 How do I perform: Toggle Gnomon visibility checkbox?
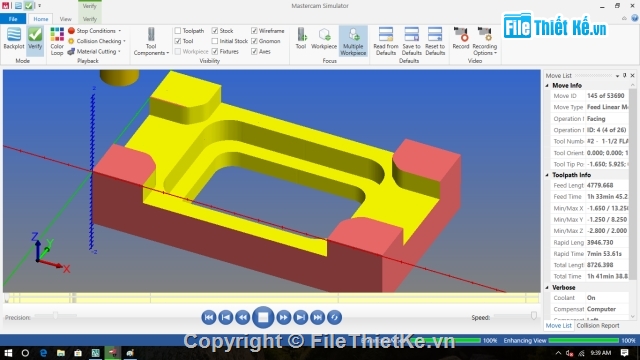click(254, 41)
